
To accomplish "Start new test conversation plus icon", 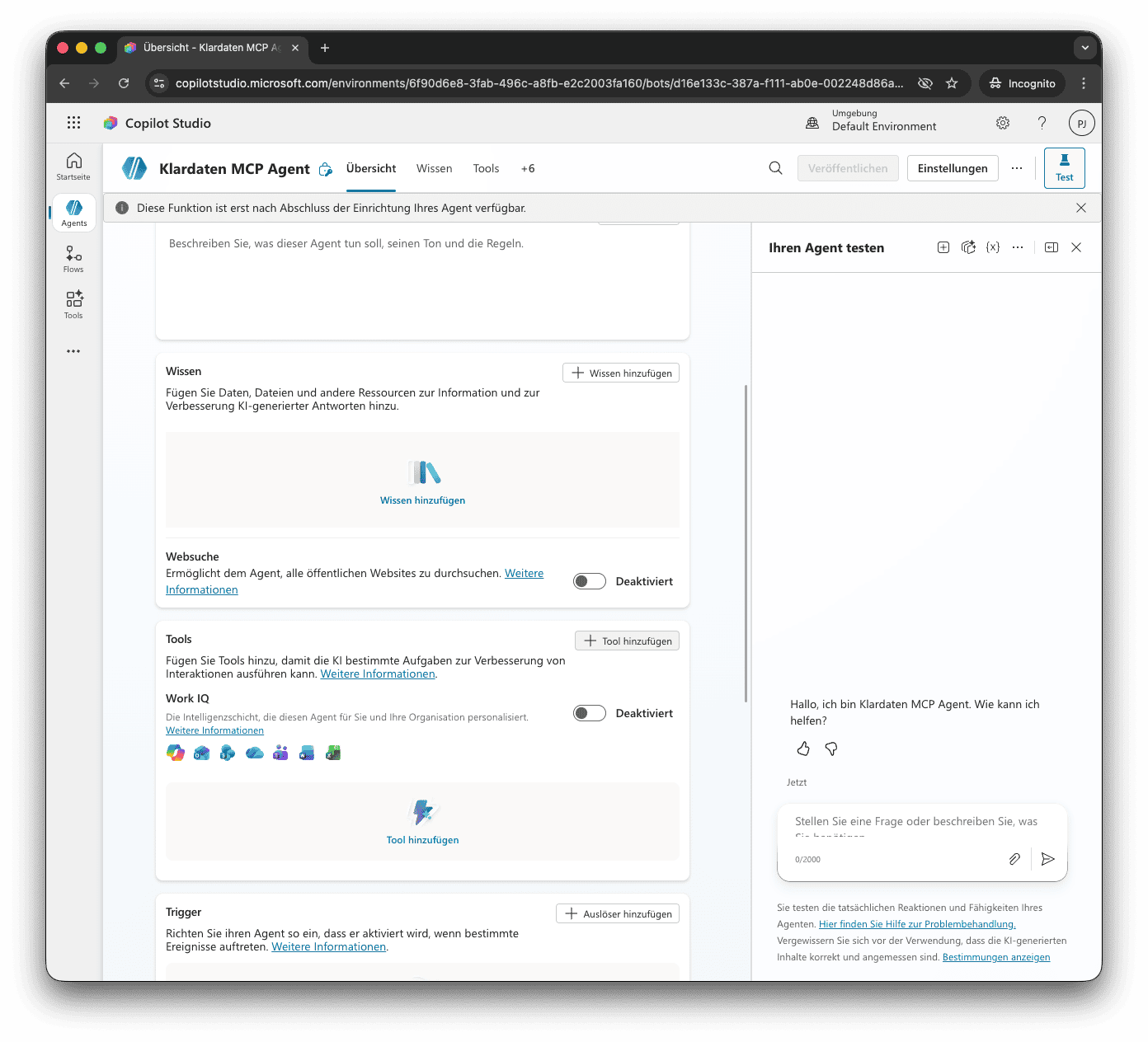I will (943, 247).
